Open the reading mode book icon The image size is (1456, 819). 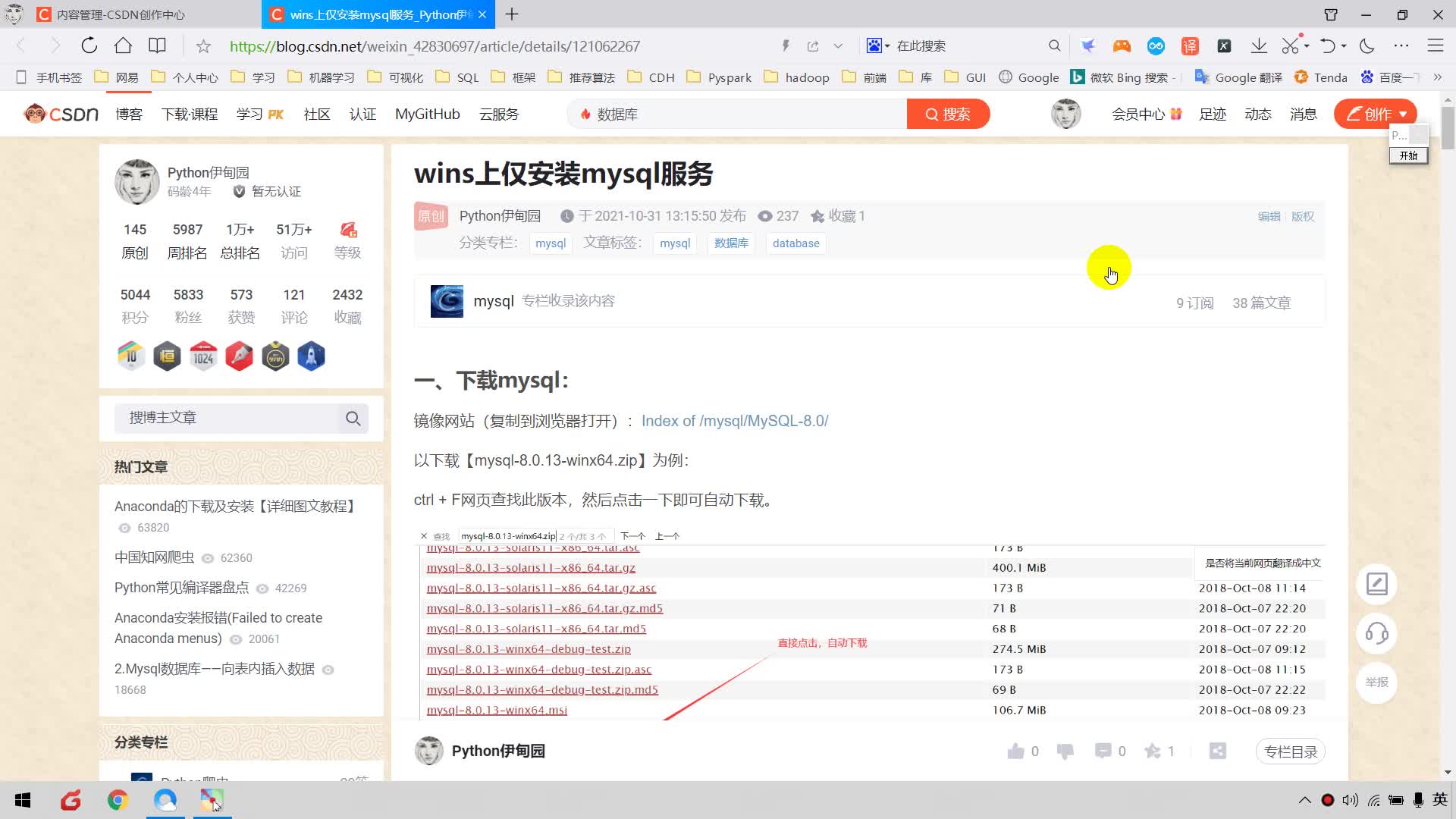157,45
